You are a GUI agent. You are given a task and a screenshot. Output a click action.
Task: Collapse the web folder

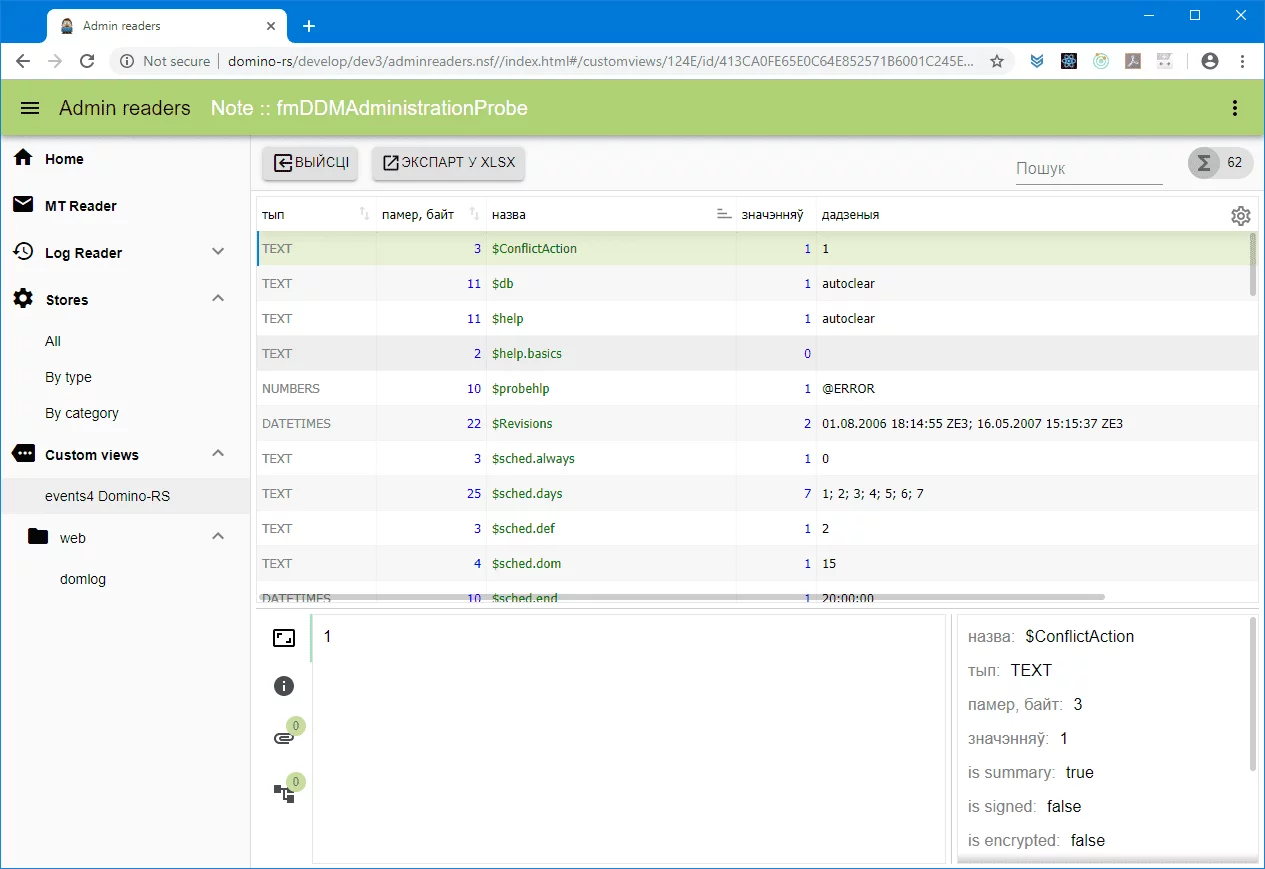coord(218,537)
